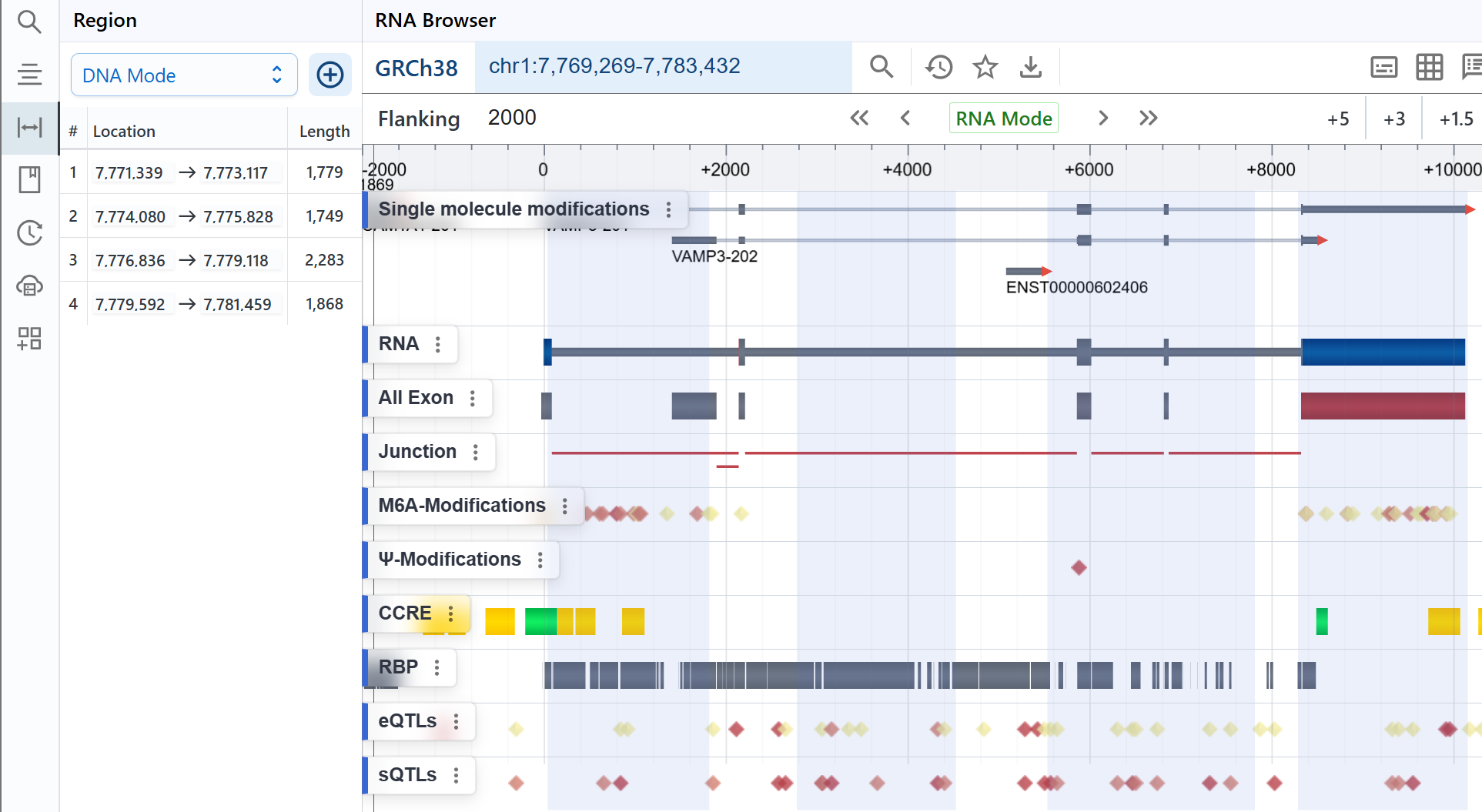The width and height of the screenshot is (1482, 812).
Task: Favorite this location with star icon
Action: pos(985,68)
